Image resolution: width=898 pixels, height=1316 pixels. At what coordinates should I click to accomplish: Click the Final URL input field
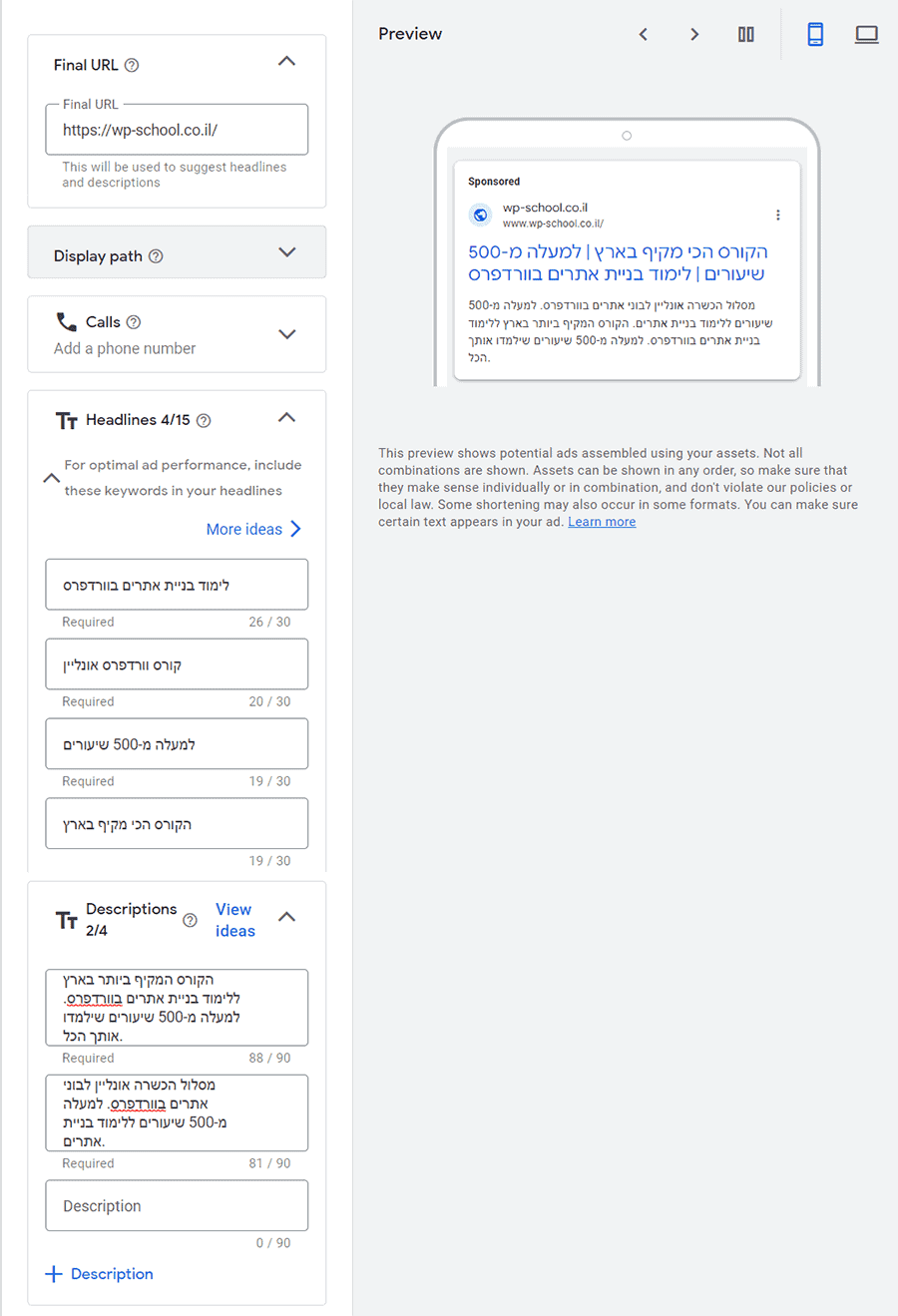[x=177, y=130]
